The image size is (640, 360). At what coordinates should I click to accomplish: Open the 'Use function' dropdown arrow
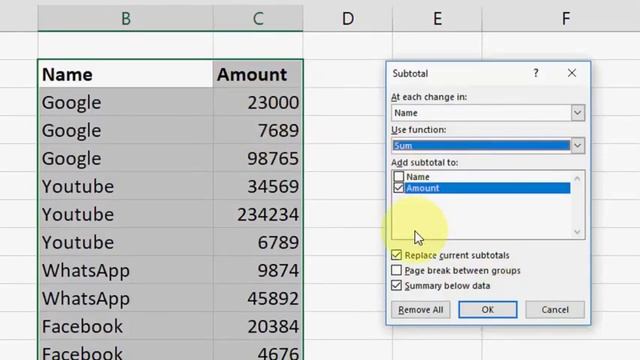click(578, 146)
